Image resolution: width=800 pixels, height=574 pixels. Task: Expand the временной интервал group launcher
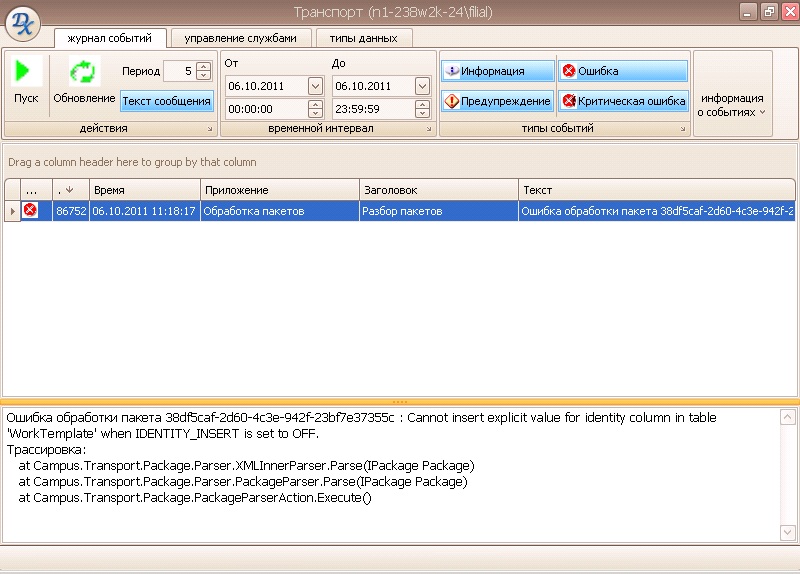429,129
